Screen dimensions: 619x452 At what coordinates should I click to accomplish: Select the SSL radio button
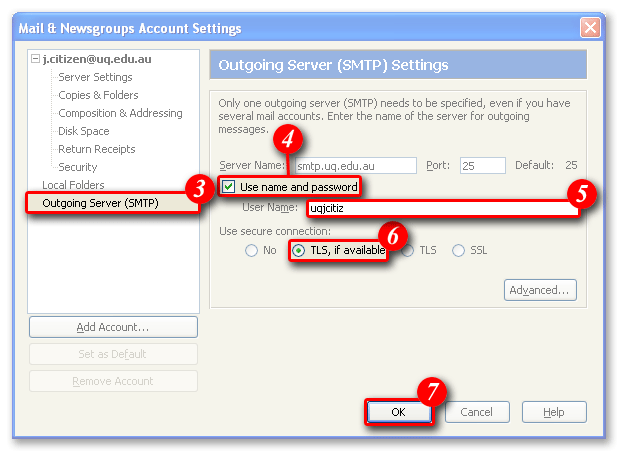click(460, 251)
